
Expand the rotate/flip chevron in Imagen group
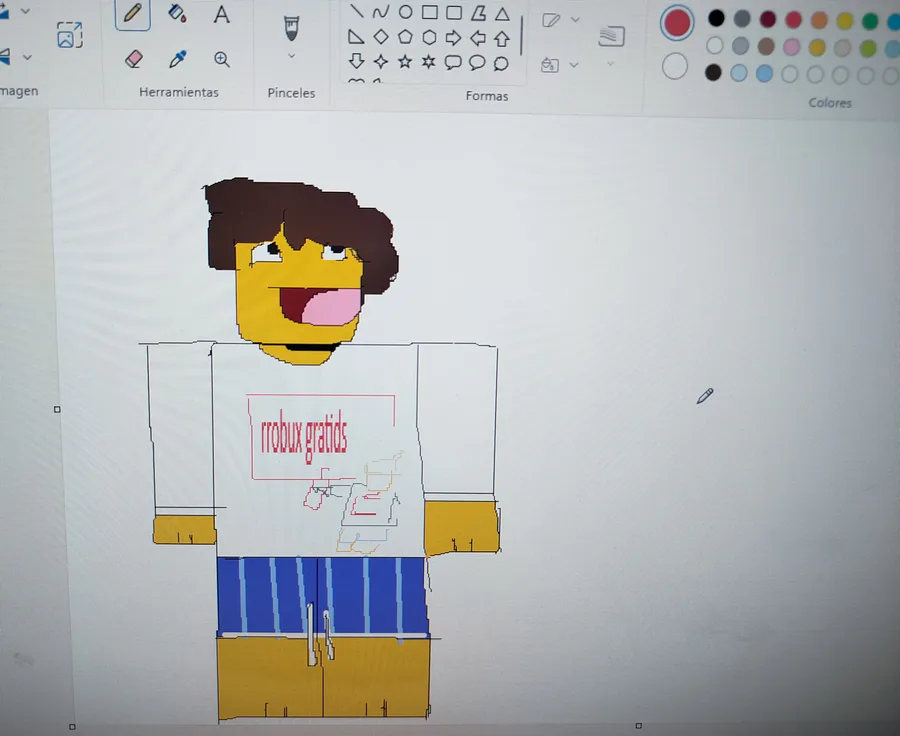click(27, 57)
